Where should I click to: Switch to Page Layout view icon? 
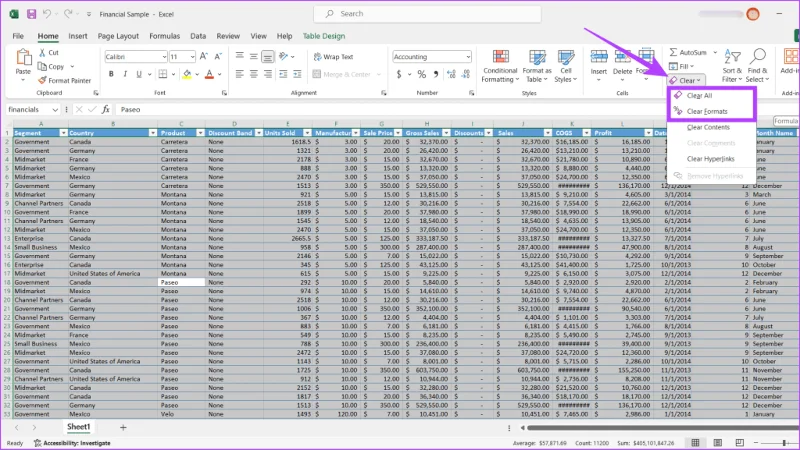tap(718, 442)
